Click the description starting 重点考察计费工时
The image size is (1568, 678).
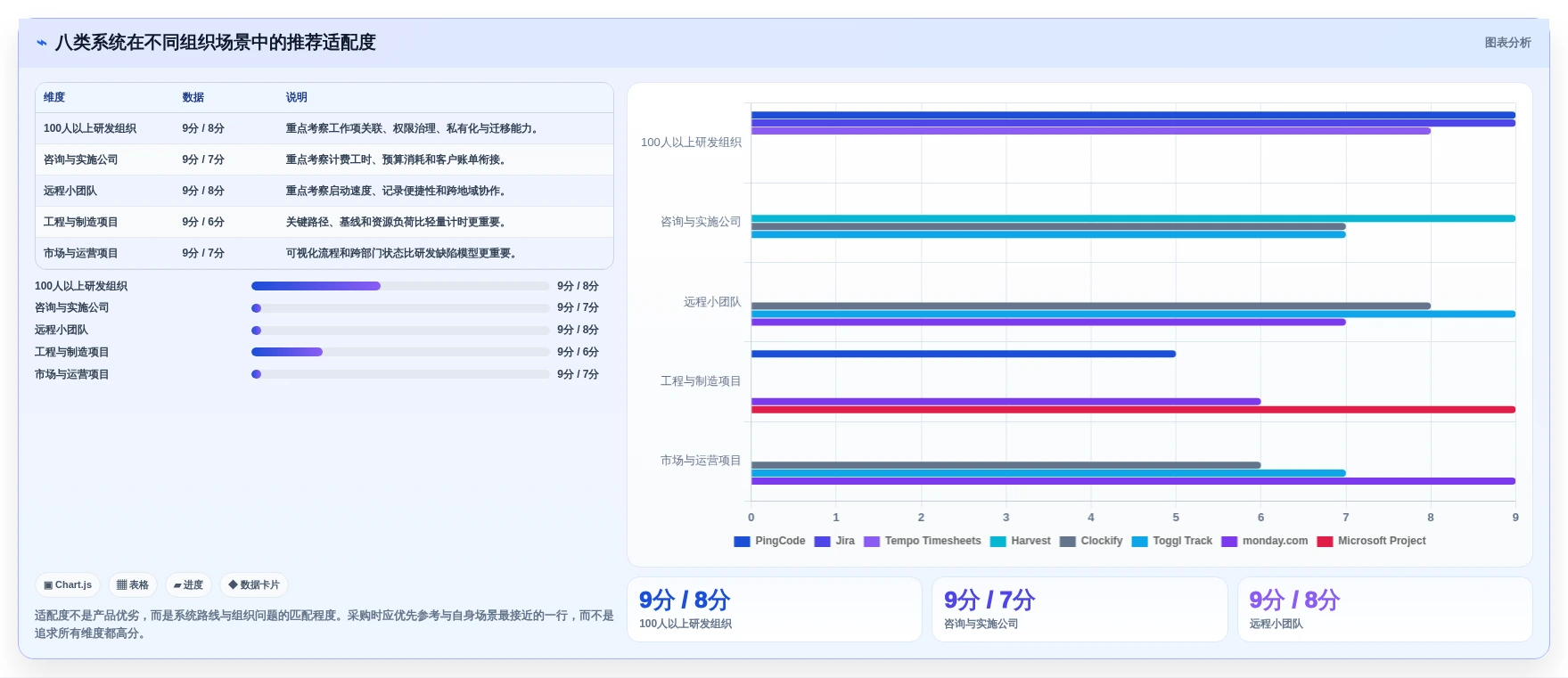pos(397,159)
